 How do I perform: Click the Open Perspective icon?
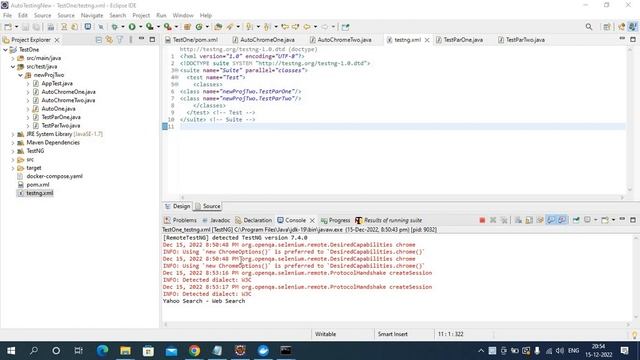point(607,27)
